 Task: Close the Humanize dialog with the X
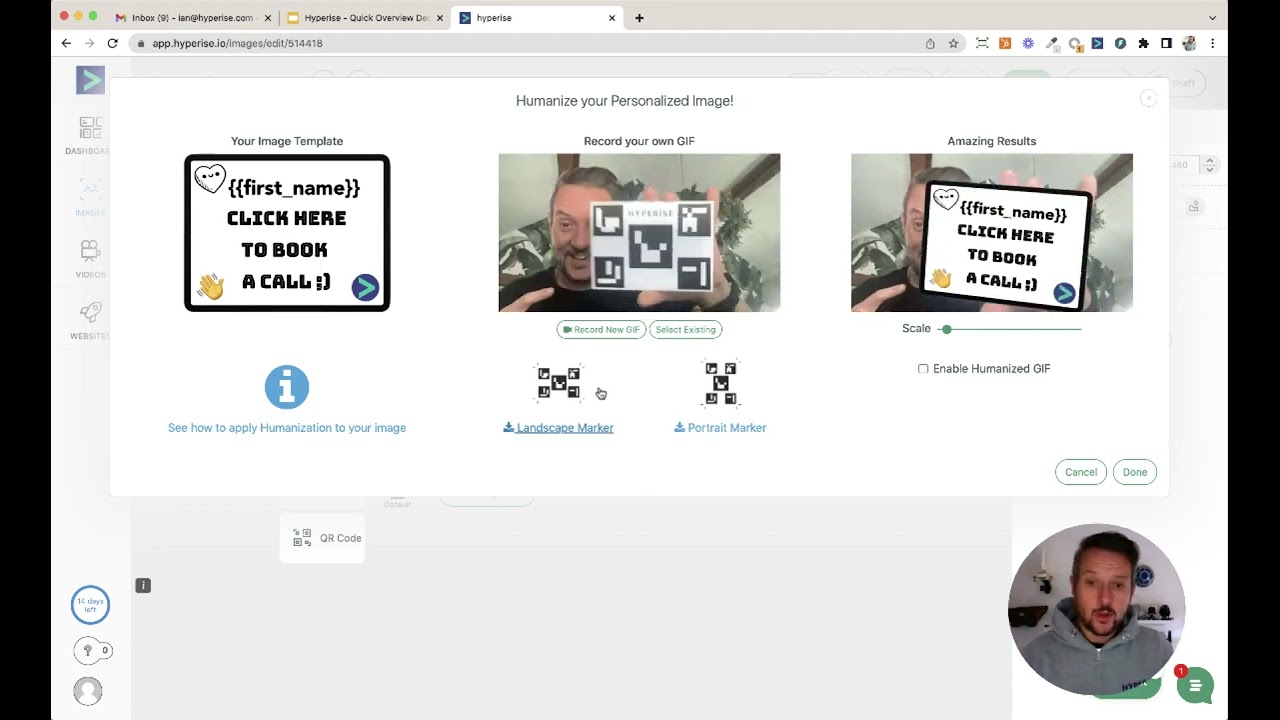(x=1148, y=98)
